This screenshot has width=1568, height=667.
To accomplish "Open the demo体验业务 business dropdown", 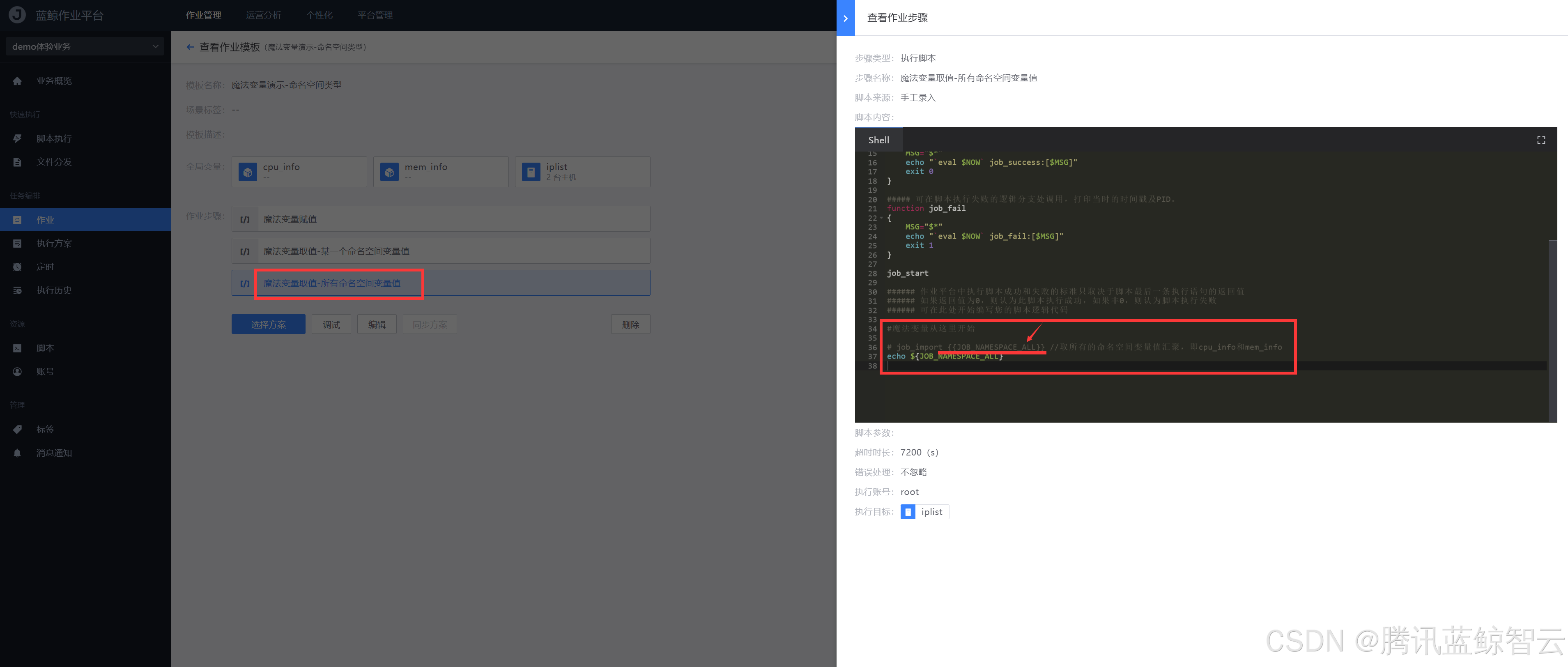I will tap(85, 46).
